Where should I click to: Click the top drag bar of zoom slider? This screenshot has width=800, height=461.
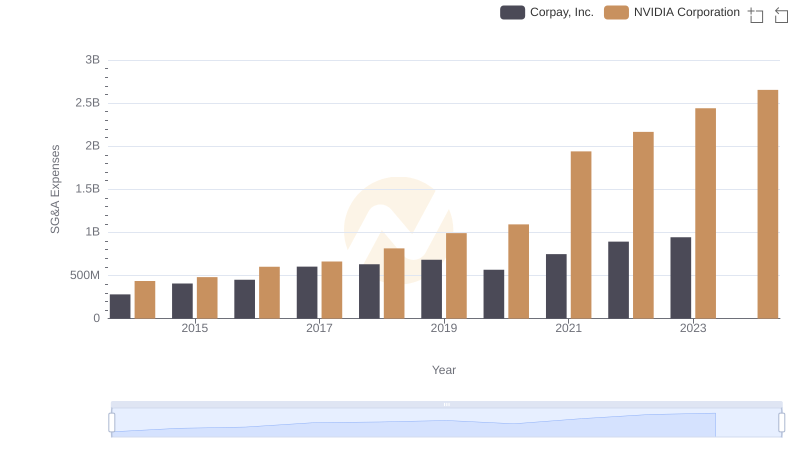coord(446,404)
